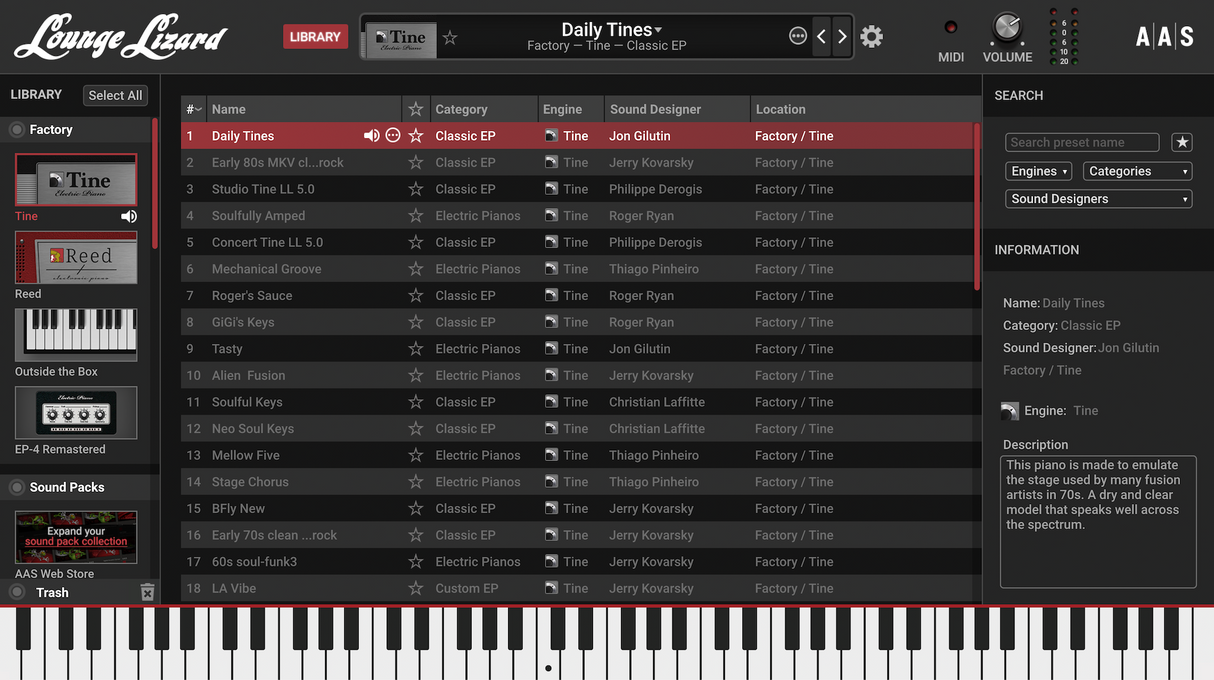The width and height of the screenshot is (1214, 680).
Task: Click the AAS logo
Action: (x=1164, y=37)
